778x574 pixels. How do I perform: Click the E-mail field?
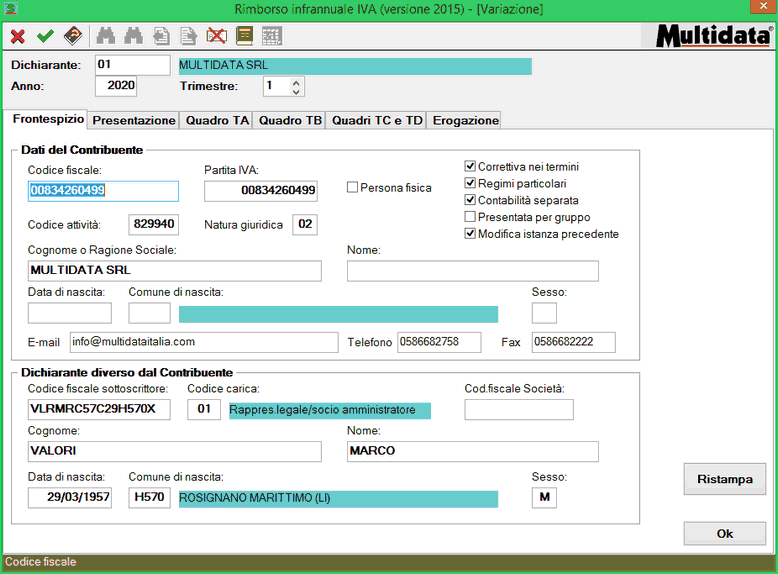204,342
